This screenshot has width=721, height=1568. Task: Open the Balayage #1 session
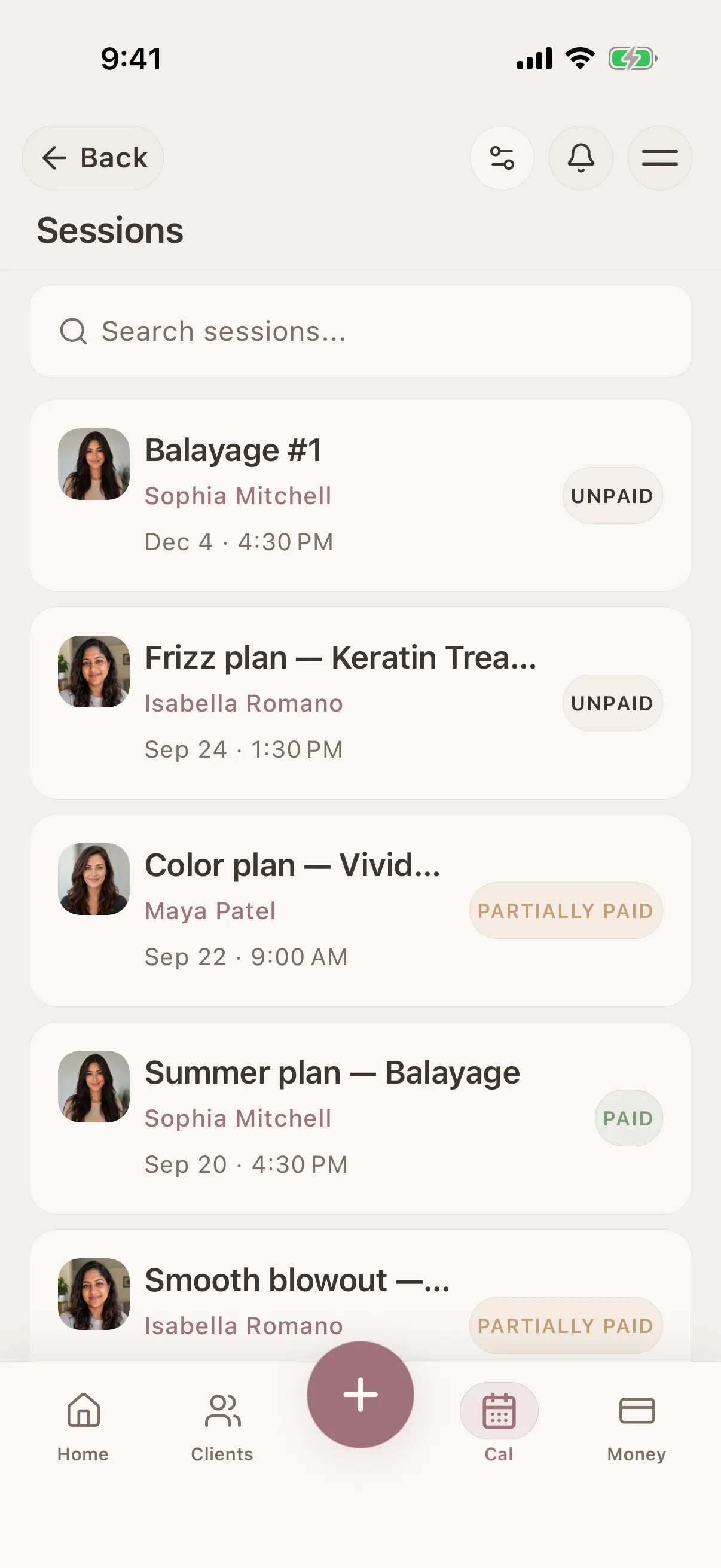point(360,496)
